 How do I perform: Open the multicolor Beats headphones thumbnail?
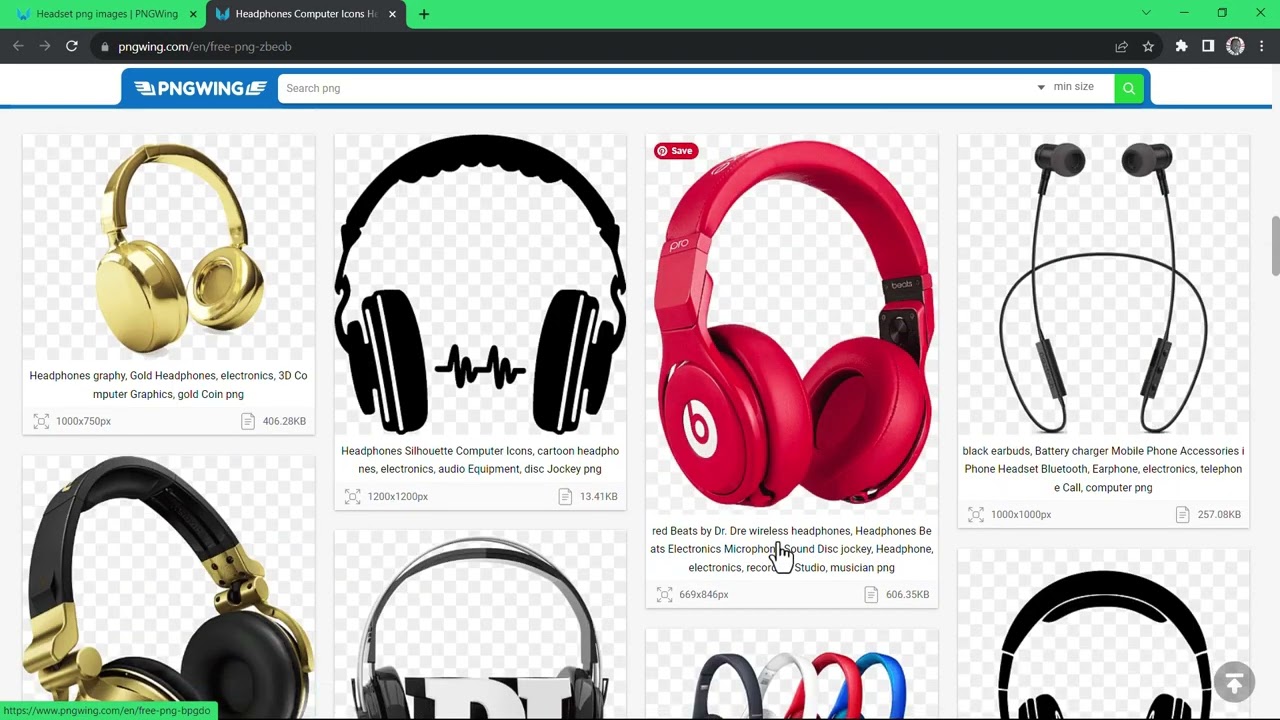tap(792, 675)
